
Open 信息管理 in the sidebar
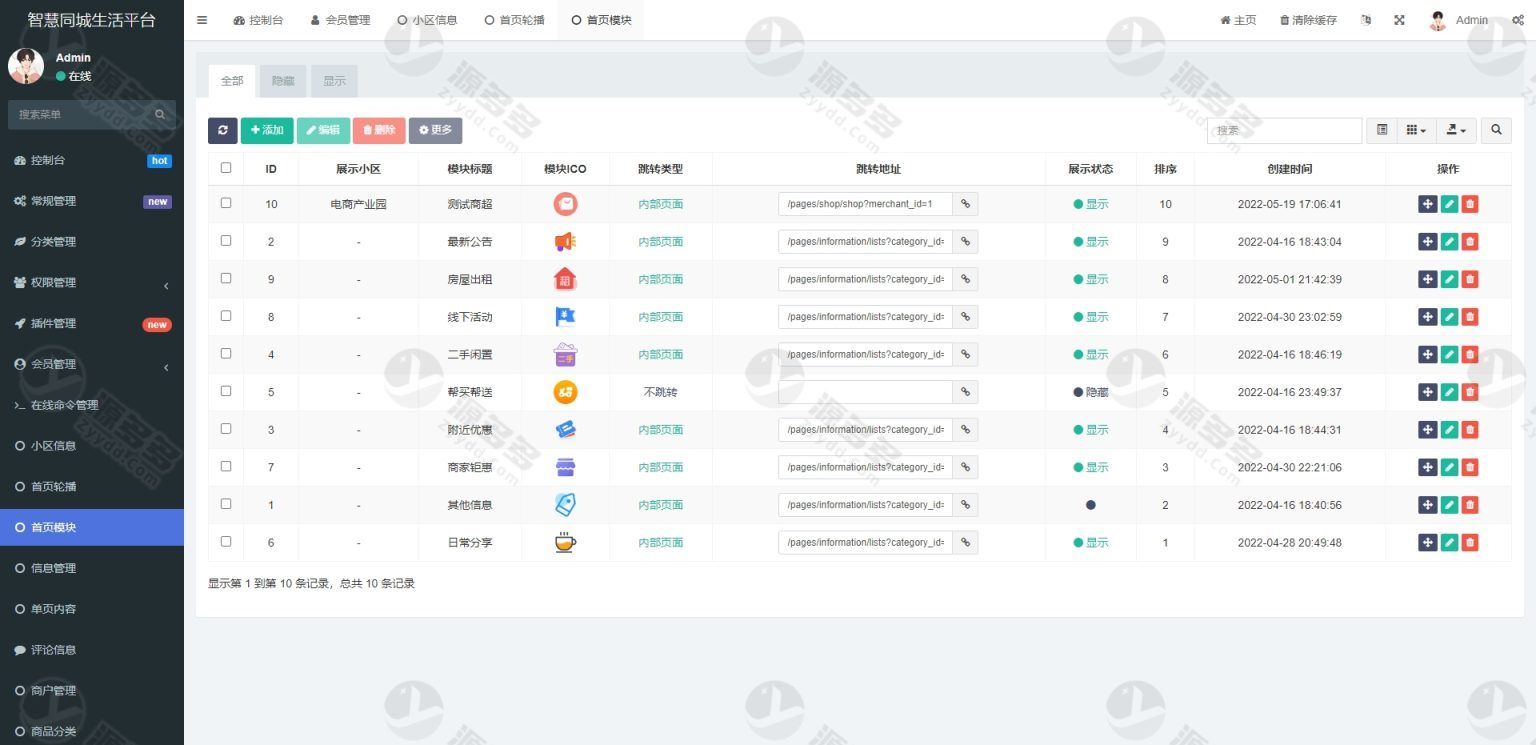(92, 568)
